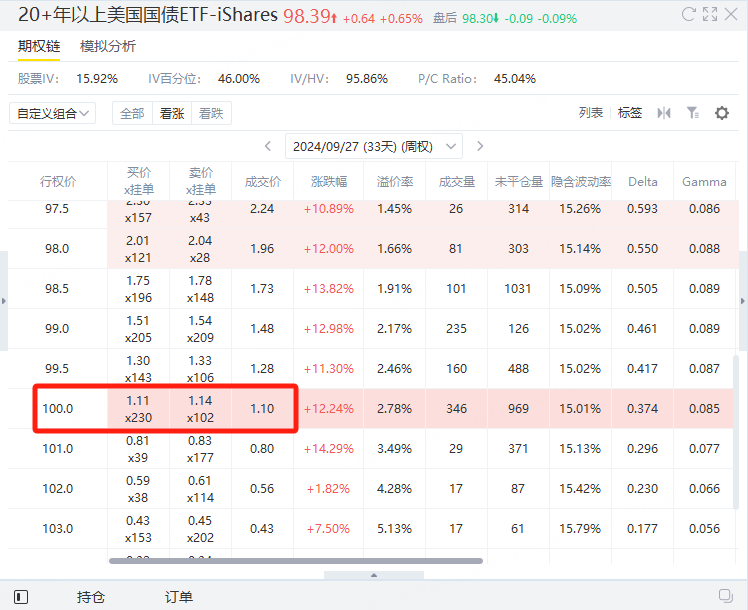Click the vertical table scrollbar
The height and width of the screenshot is (610, 748).
(x=736, y=432)
